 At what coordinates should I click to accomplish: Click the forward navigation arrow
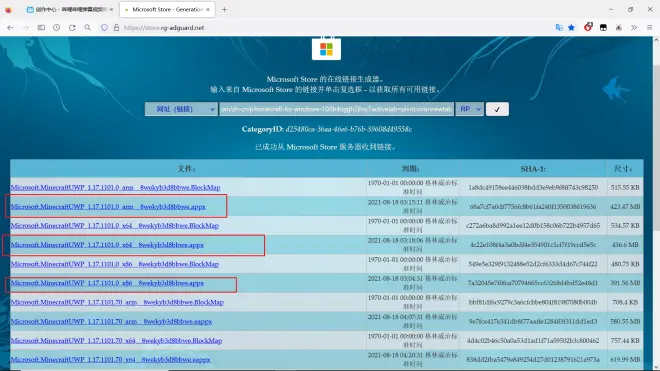point(26,27)
